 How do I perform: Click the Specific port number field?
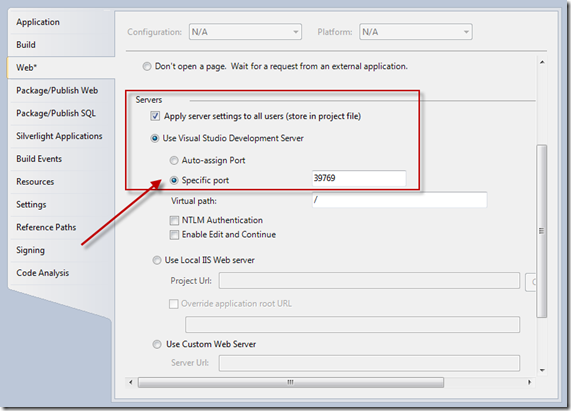coord(359,178)
